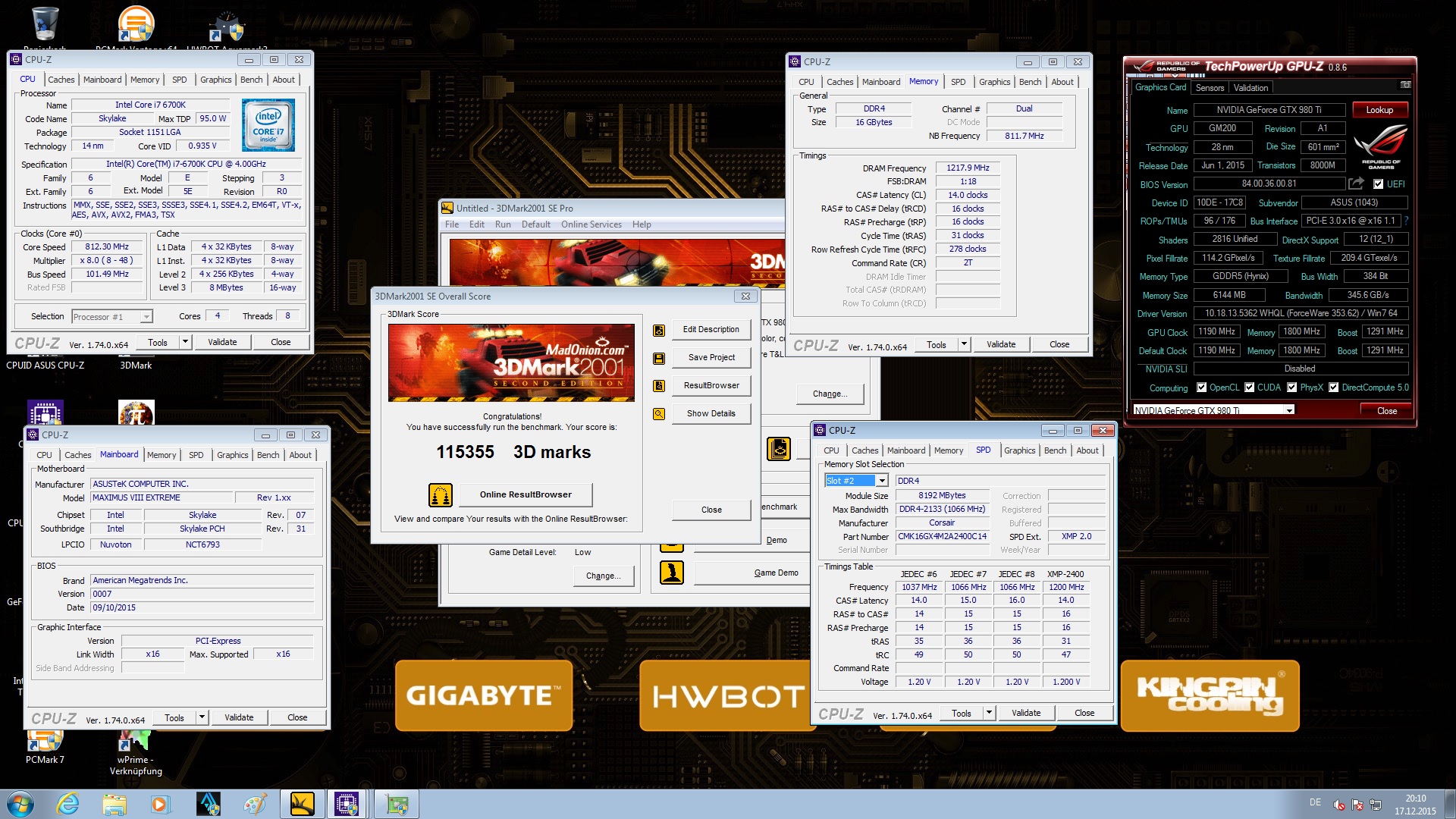Open the Slot #2 memory slot dropdown

882,481
